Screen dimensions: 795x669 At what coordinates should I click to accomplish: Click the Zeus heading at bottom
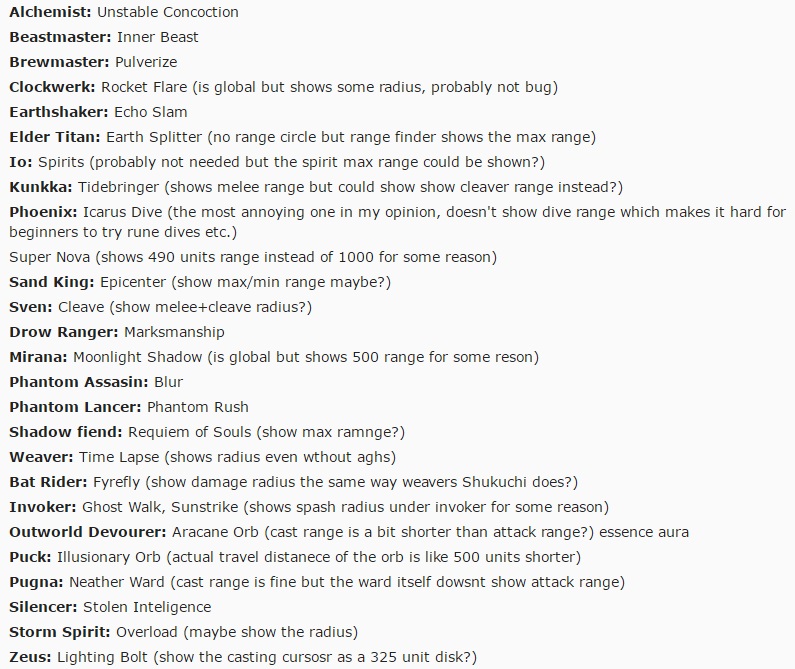click(x=30, y=657)
